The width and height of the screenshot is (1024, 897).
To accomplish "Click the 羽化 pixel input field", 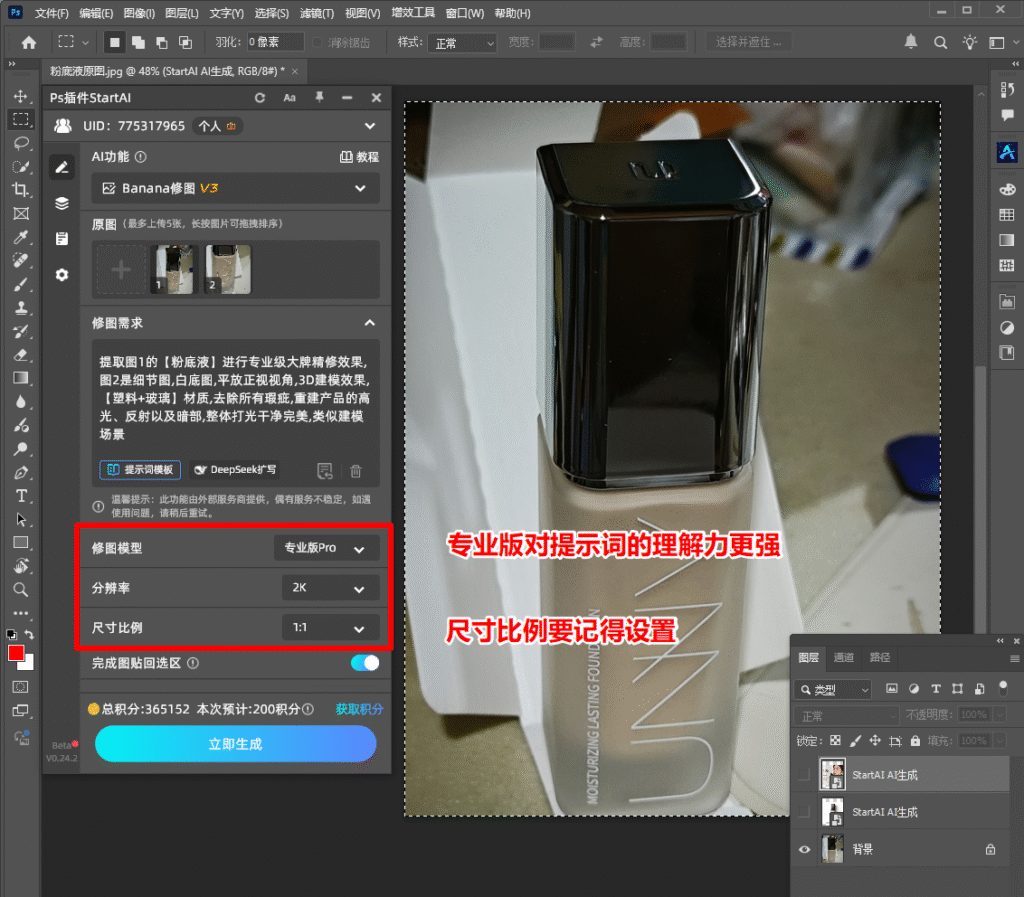I will click(275, 42).
